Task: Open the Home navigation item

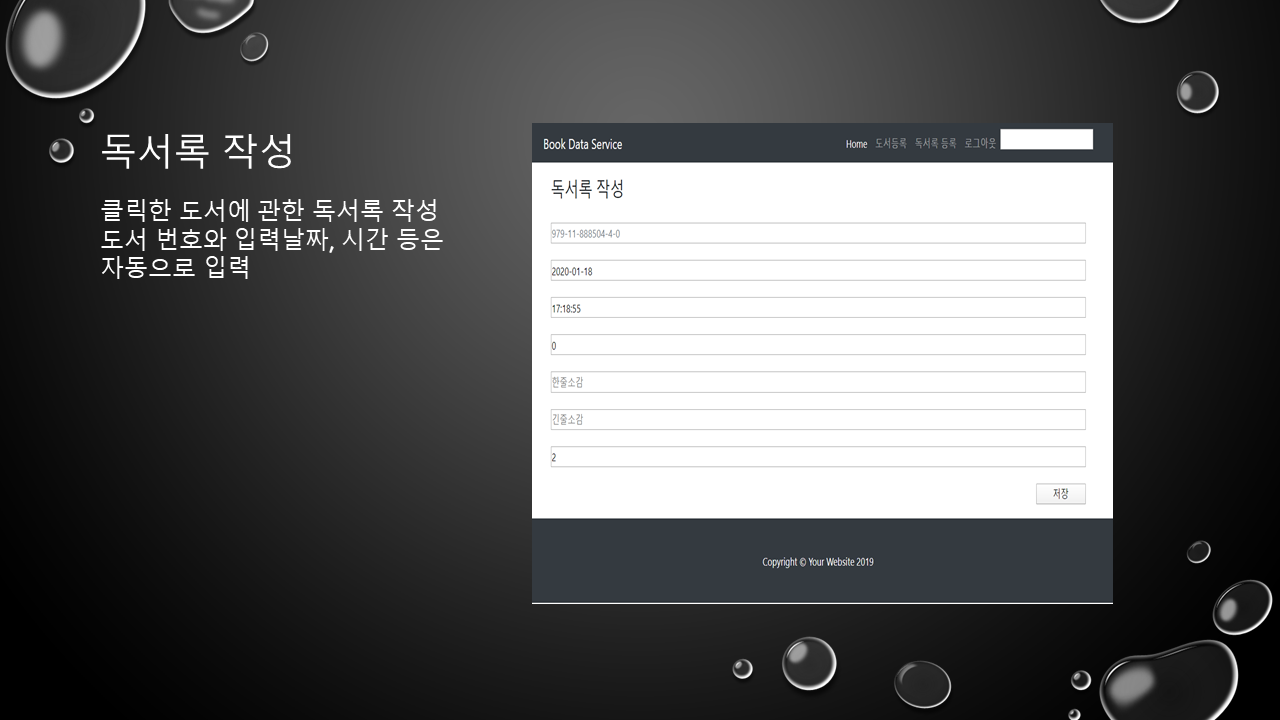Action: click(x=856, y=144)
